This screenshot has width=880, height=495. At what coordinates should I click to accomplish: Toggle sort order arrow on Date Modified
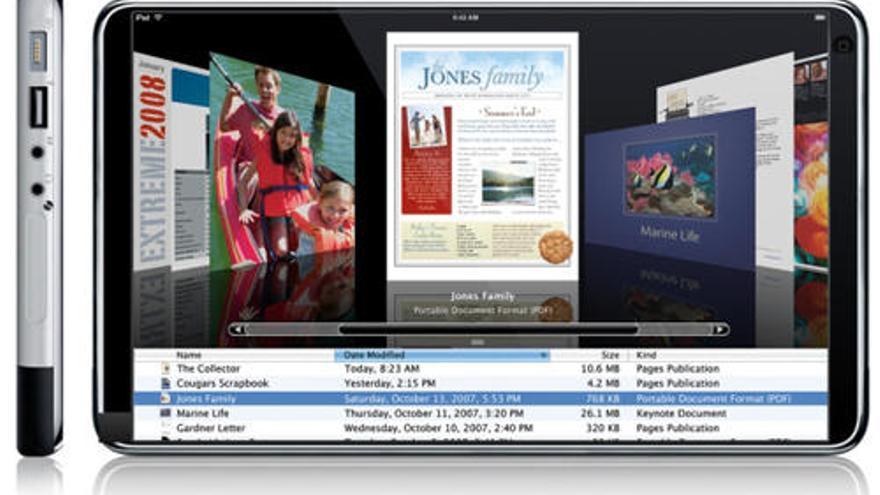(x=543, y=355)
